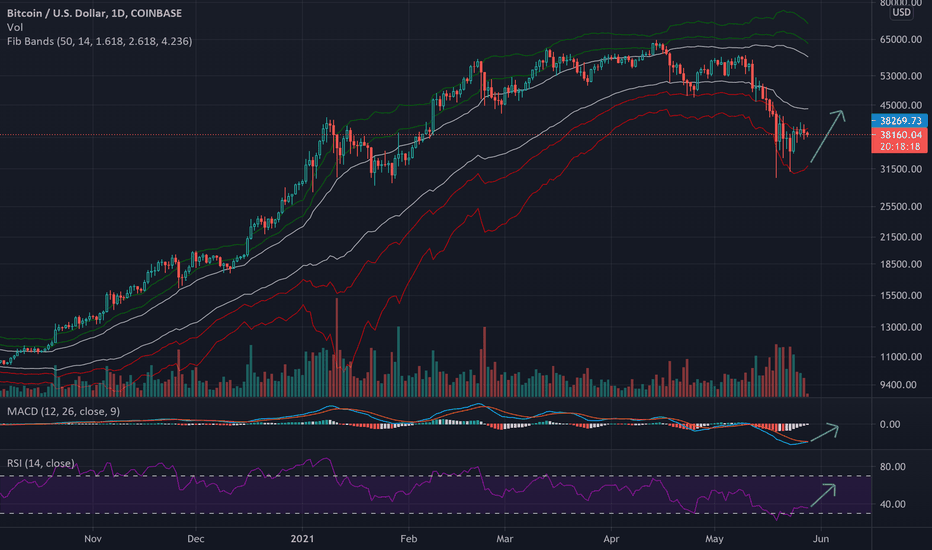This screenshot has height=550, width=932.
Task: Click the Dec label on time axis
Action: click(196, 539)
